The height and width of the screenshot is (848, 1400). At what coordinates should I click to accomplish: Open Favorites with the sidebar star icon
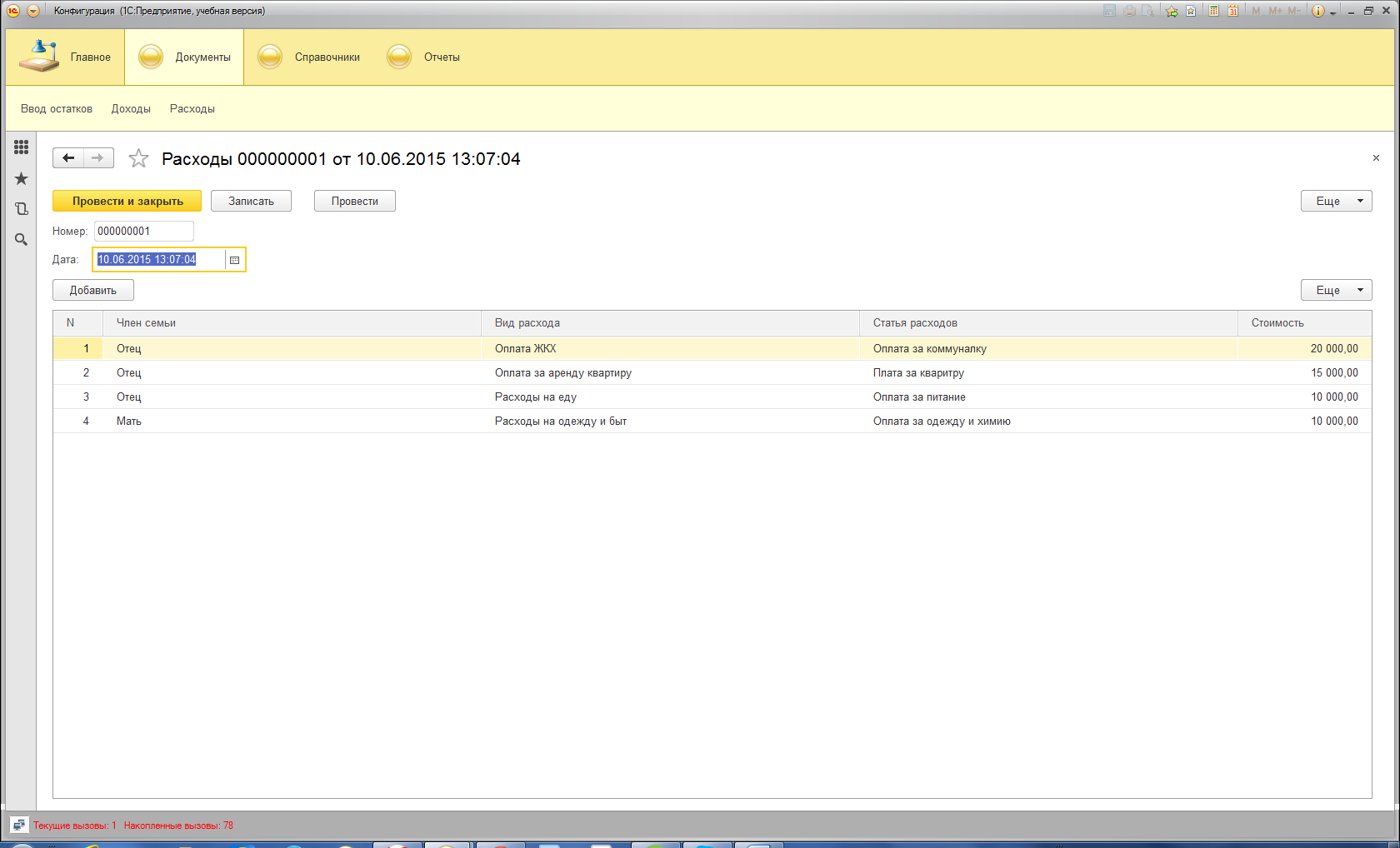click(x=21, y=178)
